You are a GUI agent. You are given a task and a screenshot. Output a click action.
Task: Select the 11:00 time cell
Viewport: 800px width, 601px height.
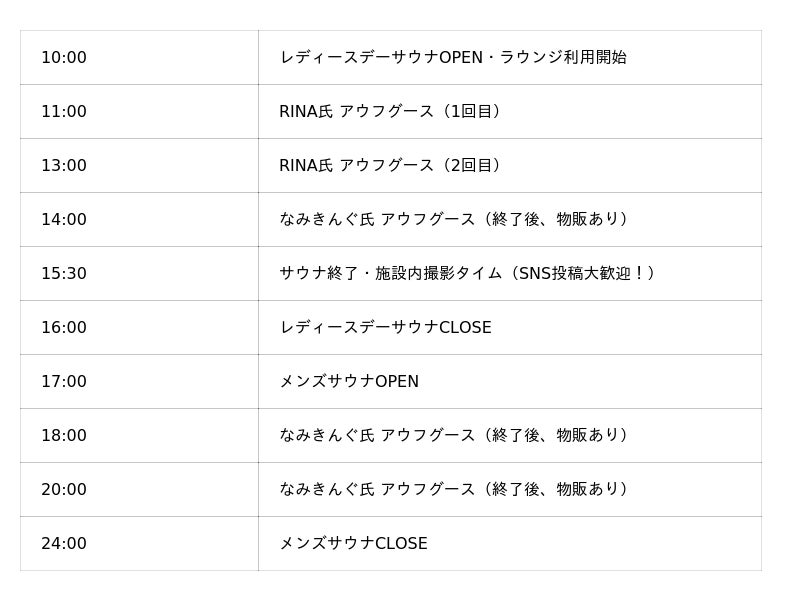click(64, 112)
